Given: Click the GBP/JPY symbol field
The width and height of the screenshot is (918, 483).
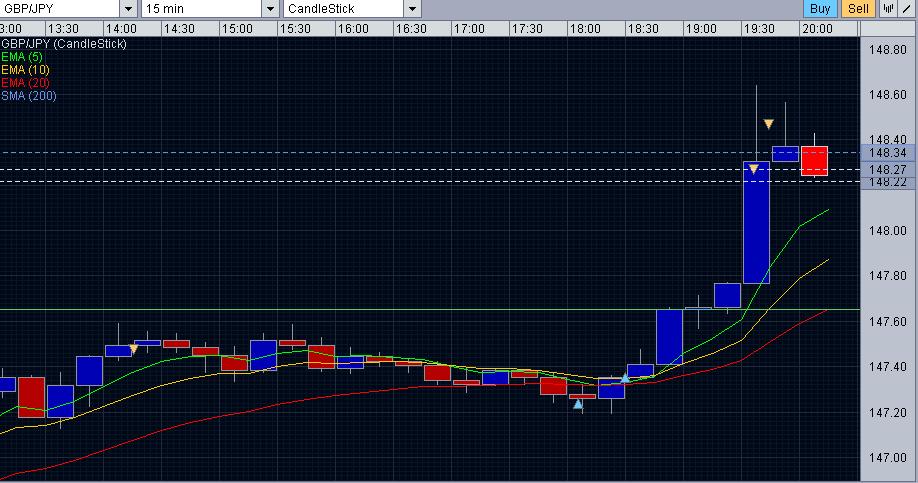Looking at the screenshot, I should click(60, 9).
